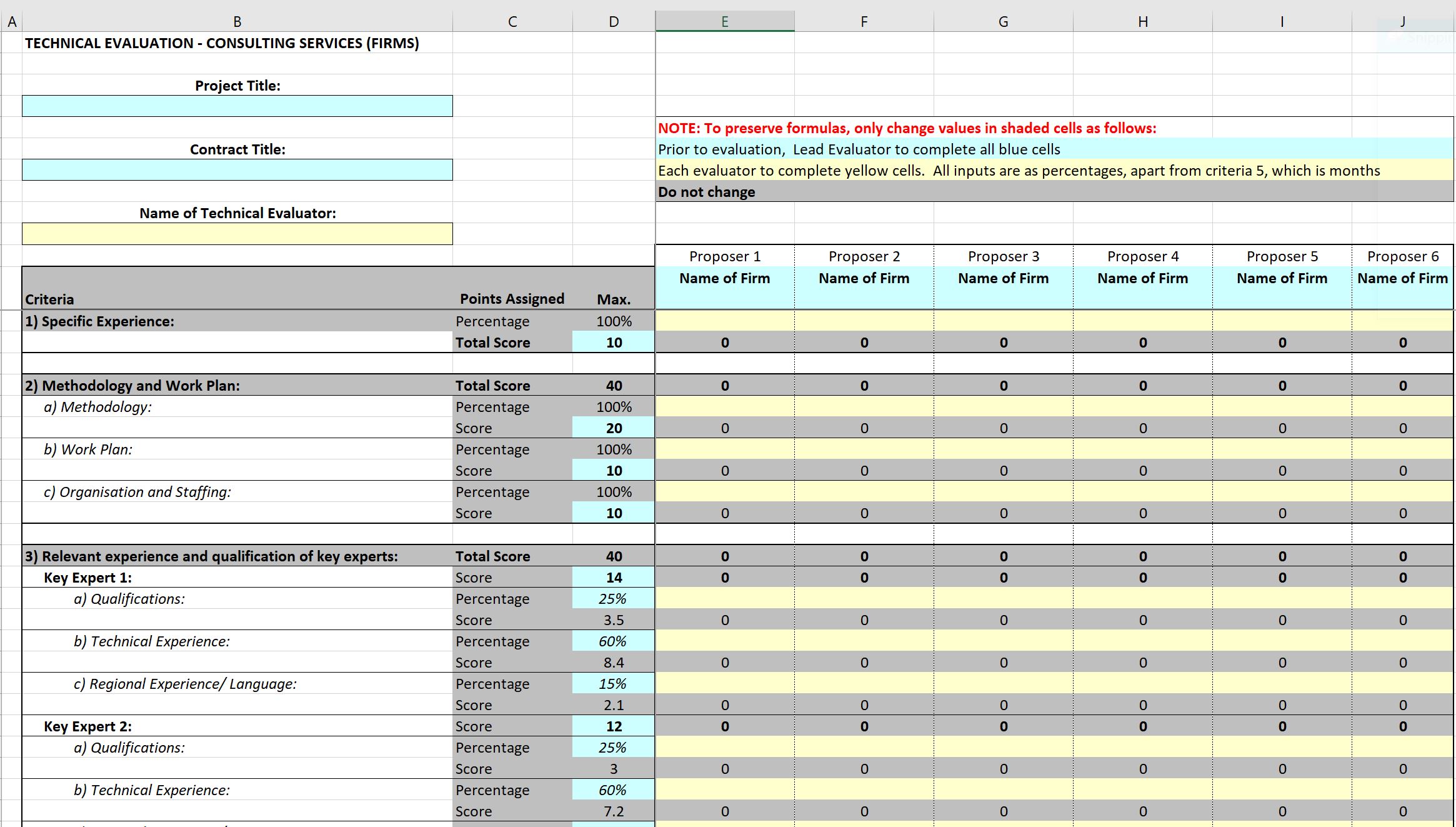The height and width of the screenshot is (827, 1456).
Task: Select the Proposer 3 header cell
Action: [1003, 256]
